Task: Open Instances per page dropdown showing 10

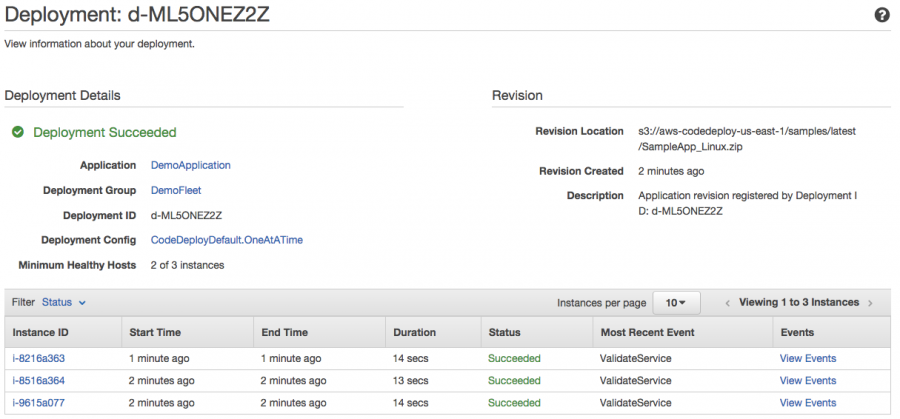Action: pos(676,303)
